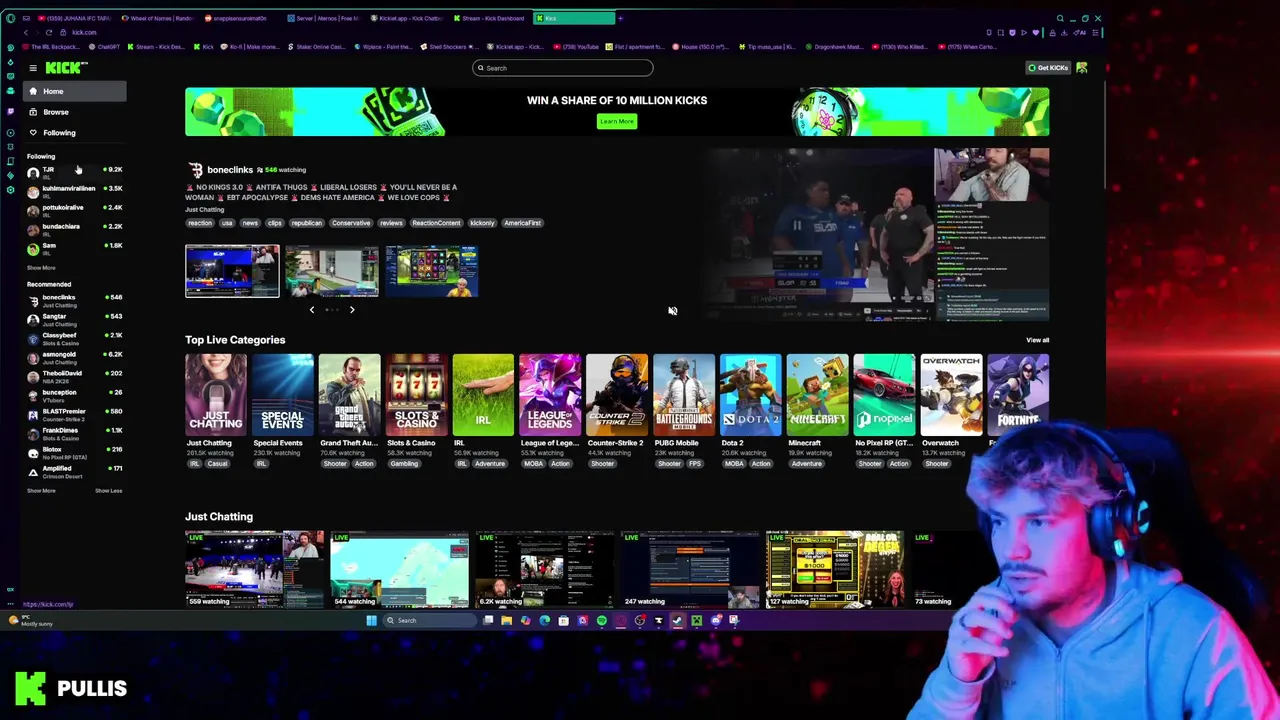Open recommended channel FrankDimes

click(x=75, y=433)
